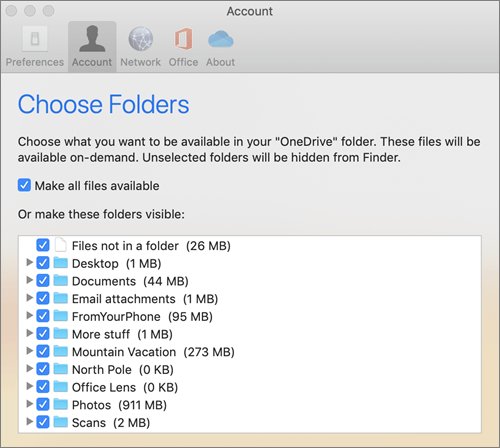Deselect the Scans folder checkbox
500x448 pixels.
(43, 422)
